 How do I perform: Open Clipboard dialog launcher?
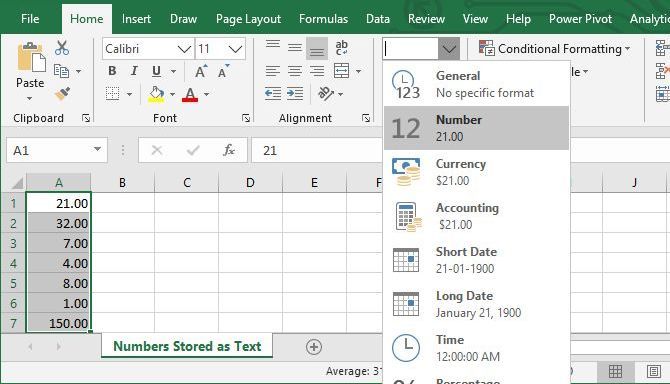coord(86,118)
